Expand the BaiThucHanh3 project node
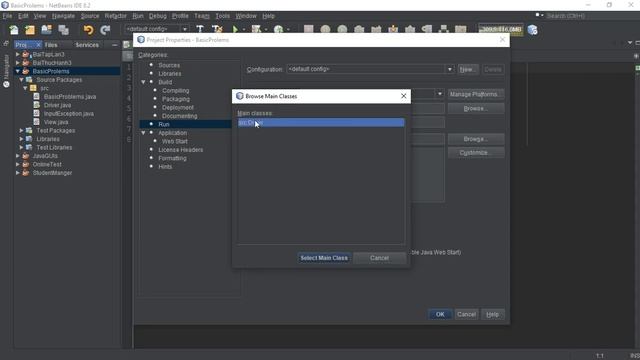 tap(18, 62)
